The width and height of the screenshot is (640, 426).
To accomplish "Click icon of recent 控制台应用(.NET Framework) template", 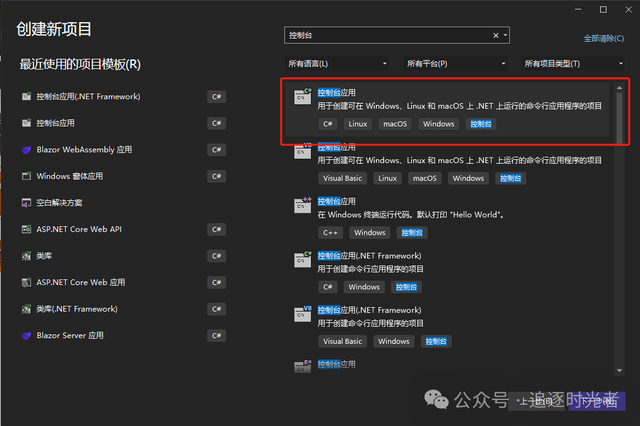I will point(27,97).
